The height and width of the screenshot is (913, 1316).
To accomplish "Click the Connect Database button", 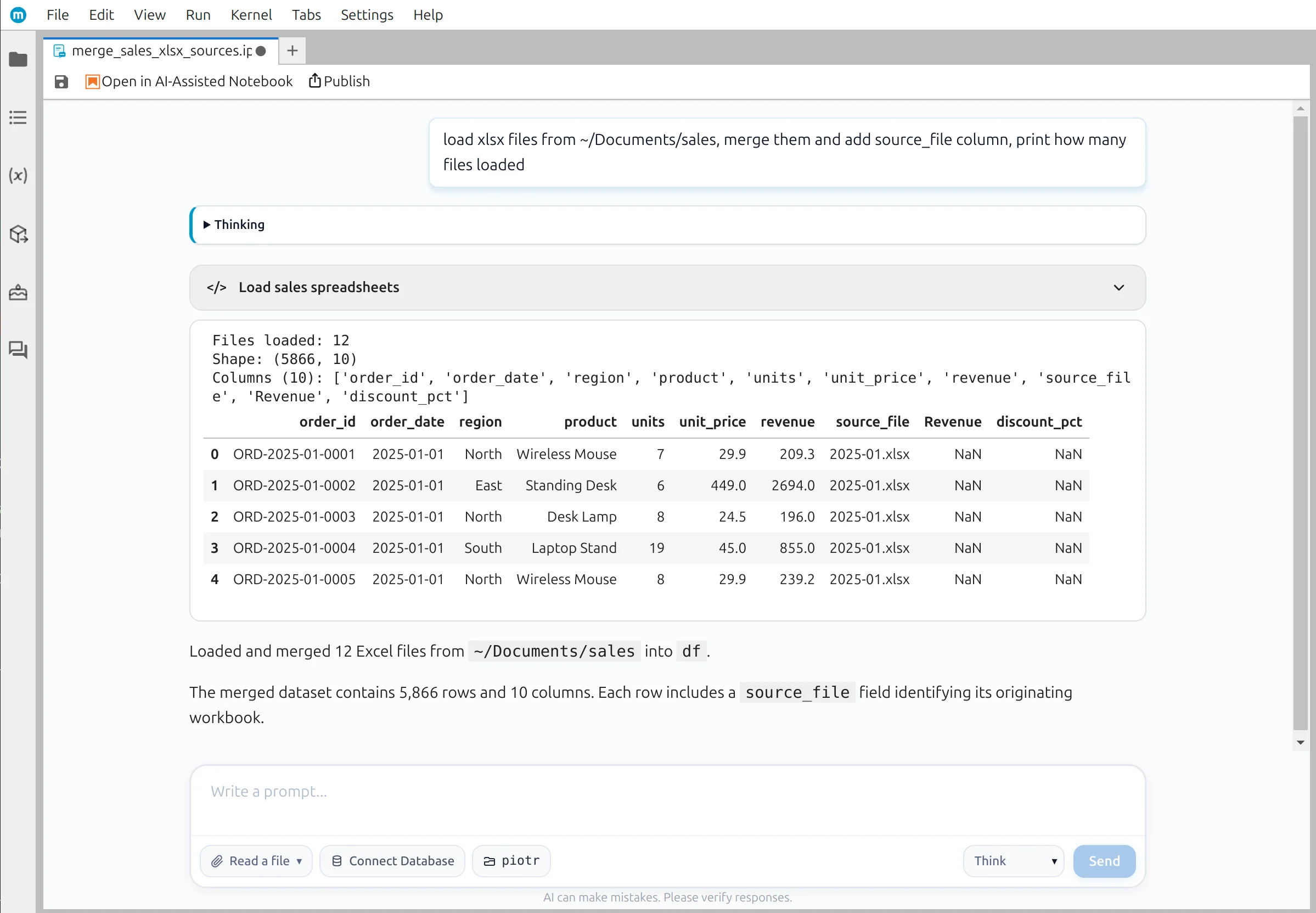I will (392, 861).
